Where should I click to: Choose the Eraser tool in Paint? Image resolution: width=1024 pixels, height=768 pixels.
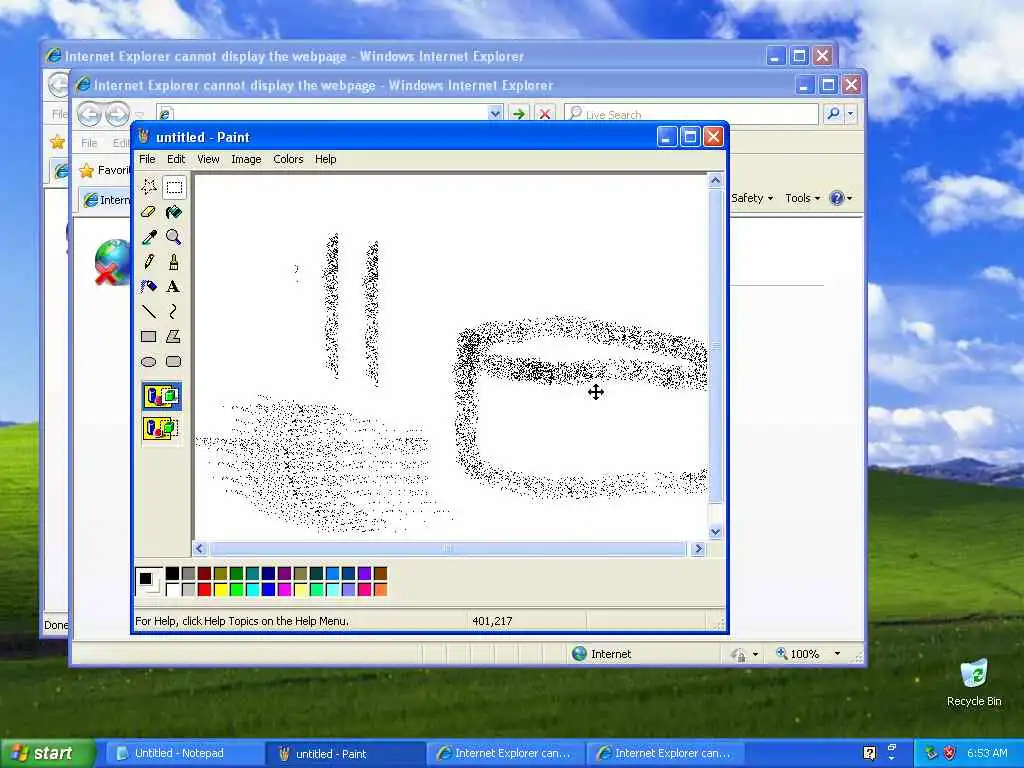149,212
